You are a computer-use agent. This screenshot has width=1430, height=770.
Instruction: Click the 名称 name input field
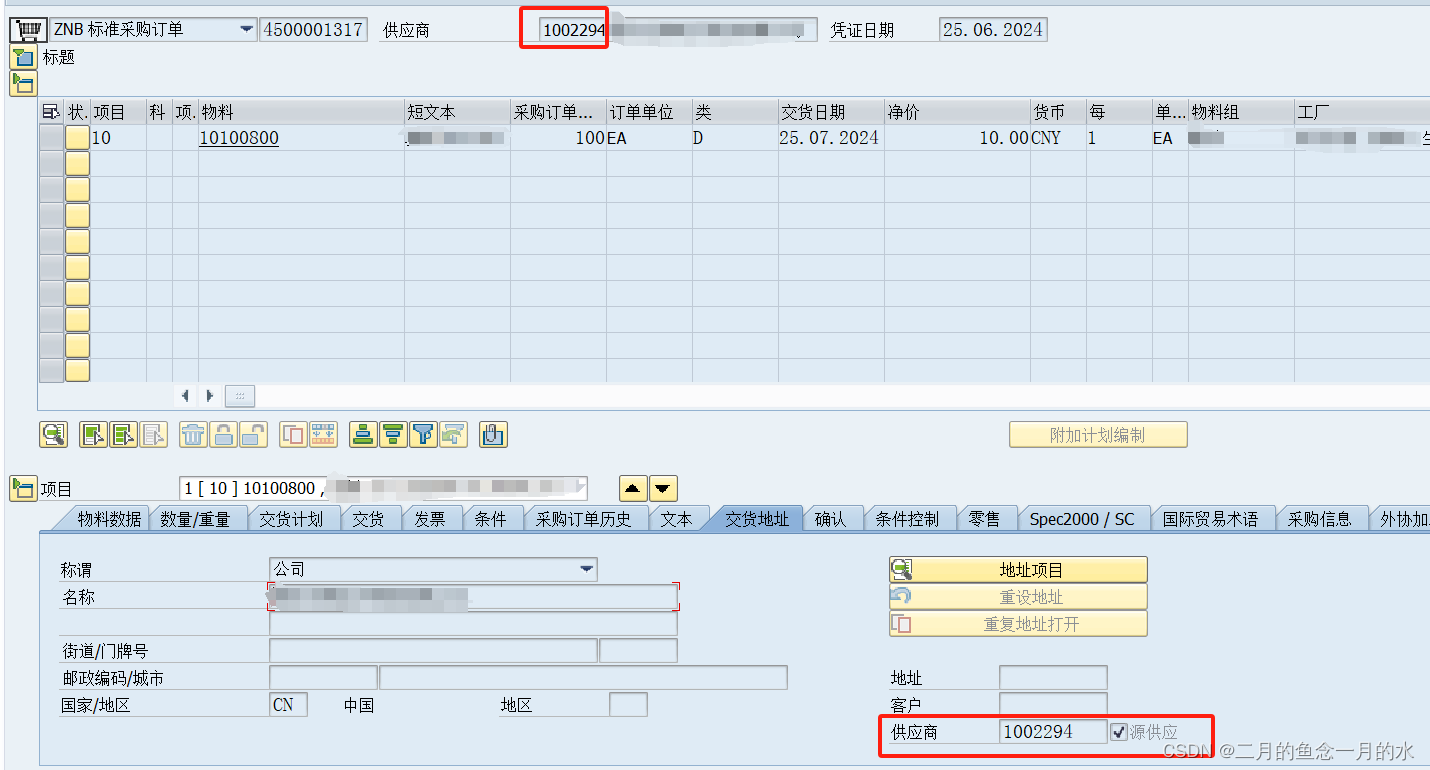pyautogui.click(x=473, y=597)
